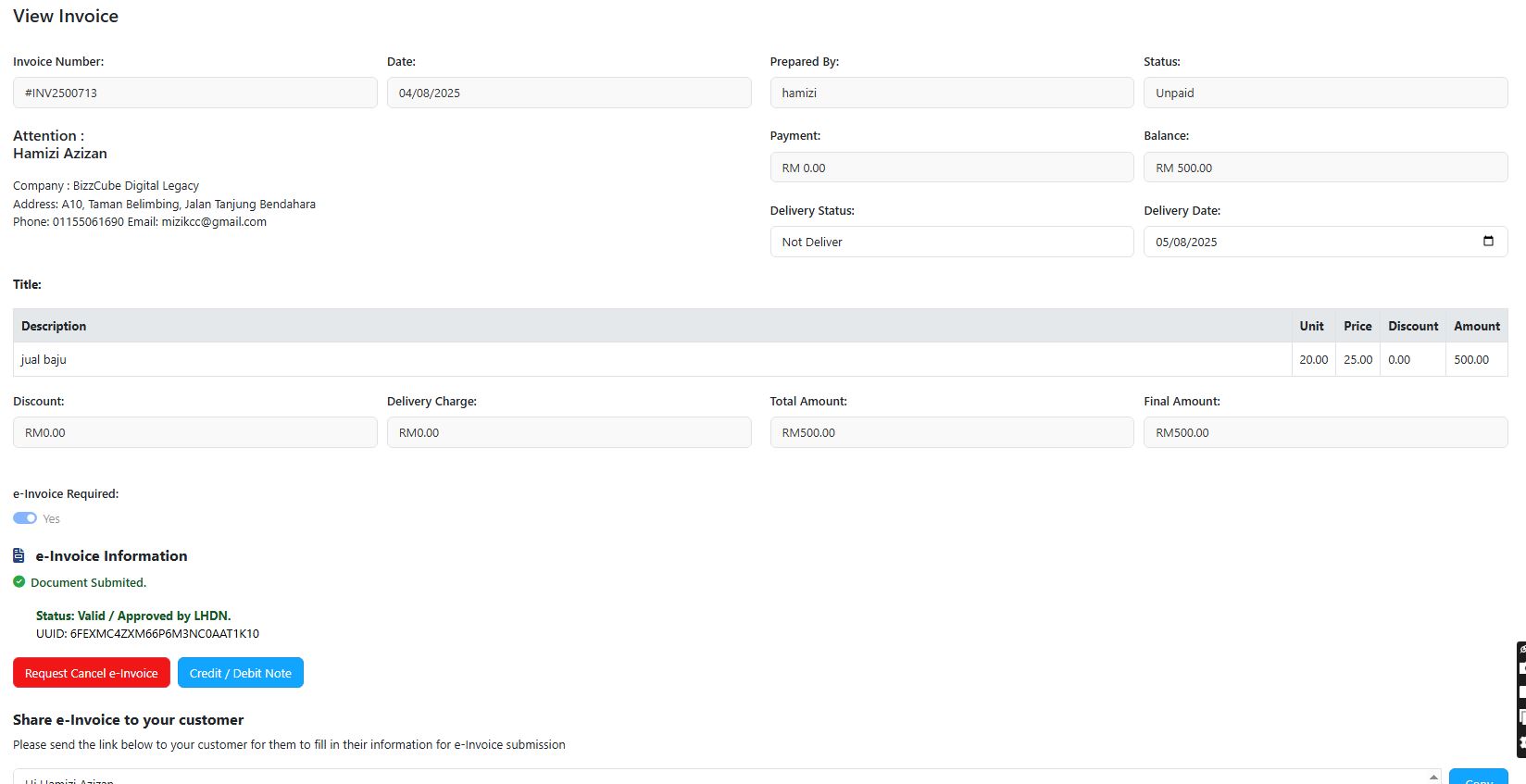
Task: Click the Copy button beside the share message
Action: pyautogui.click(x=1478, y=778)
